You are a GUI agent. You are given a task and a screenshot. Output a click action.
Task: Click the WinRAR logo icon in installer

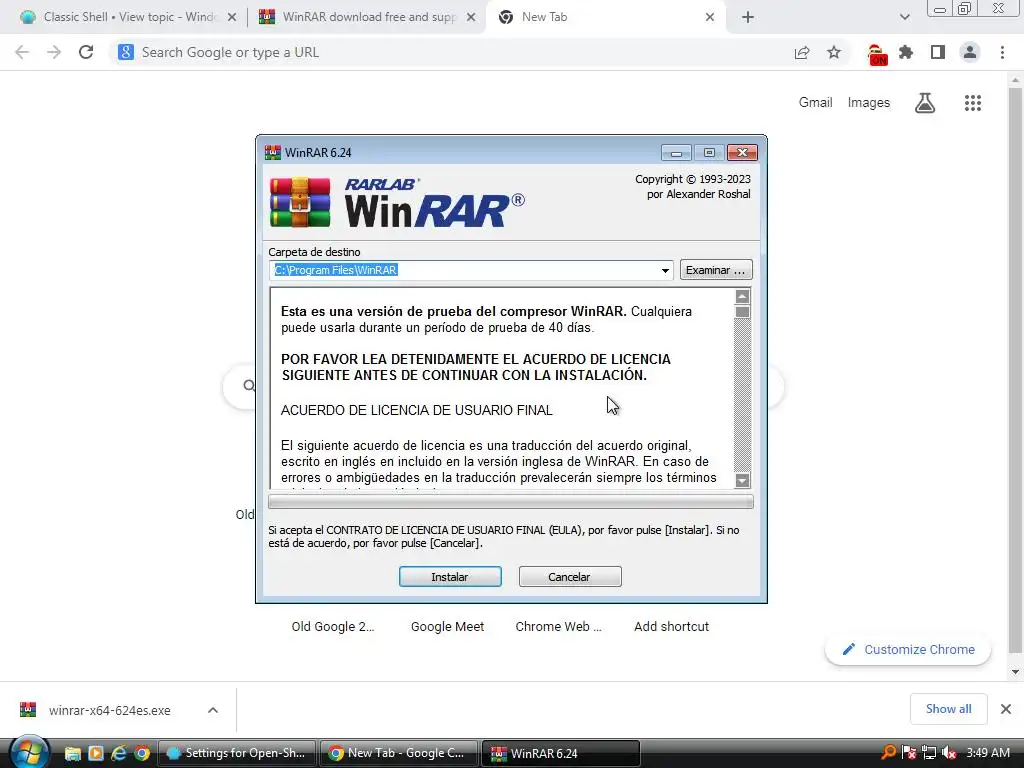pos(300,202)
